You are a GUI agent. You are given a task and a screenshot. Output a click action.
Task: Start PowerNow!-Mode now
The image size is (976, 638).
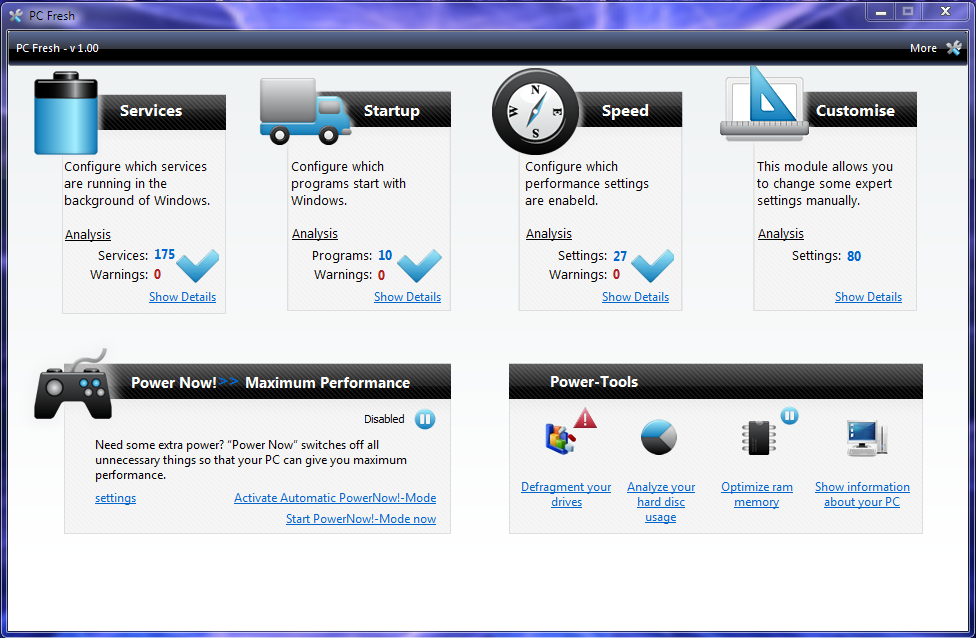click(361, 519)
